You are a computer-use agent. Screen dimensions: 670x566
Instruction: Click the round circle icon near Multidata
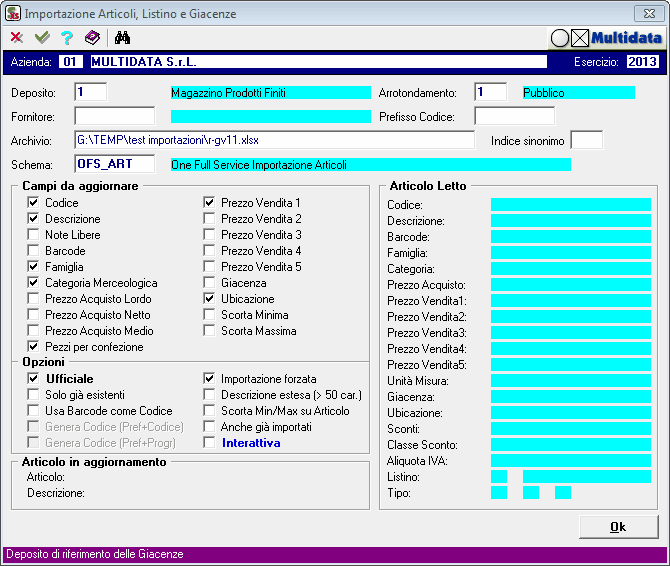(x=560, y=38)
